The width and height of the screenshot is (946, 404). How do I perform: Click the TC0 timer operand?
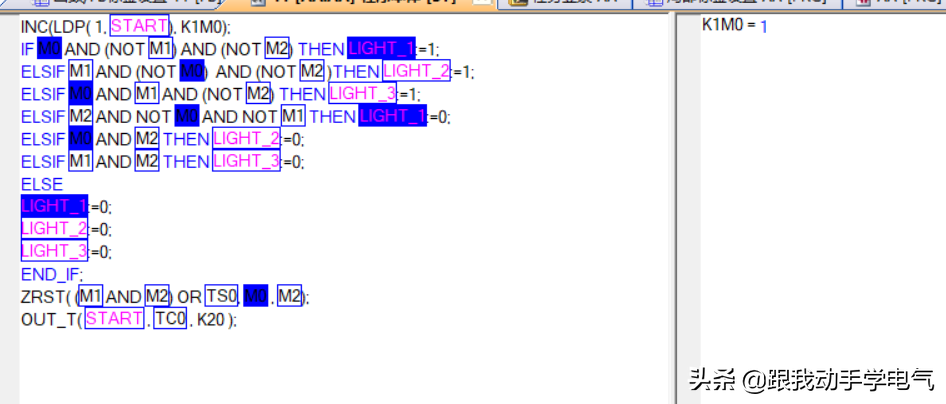pyautogui.click(x=170, y=320)
